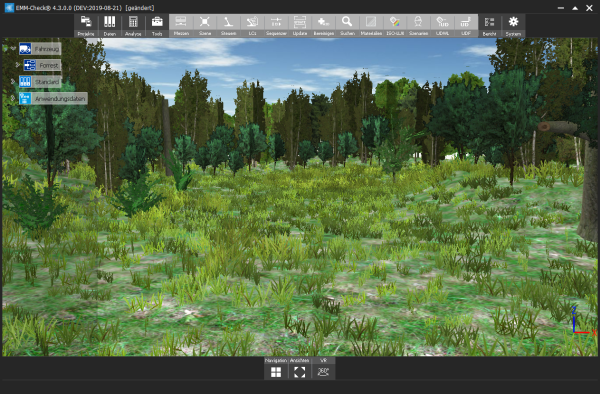Screen dimensions: 600x394
Task: Maximize the EMM-Check window
Action: pyautogui.click(x=575, y=8)
